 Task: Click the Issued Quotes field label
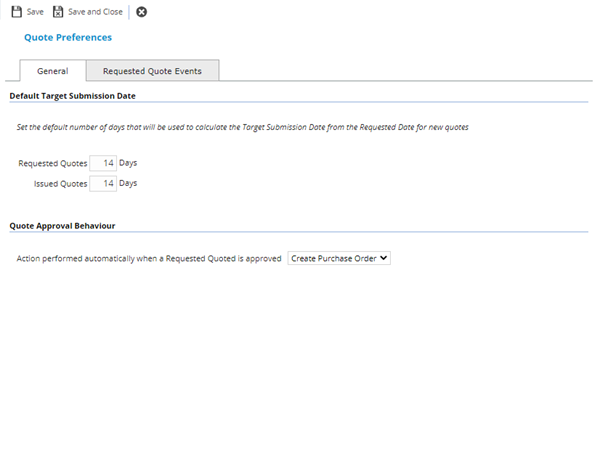click(60, 184)
